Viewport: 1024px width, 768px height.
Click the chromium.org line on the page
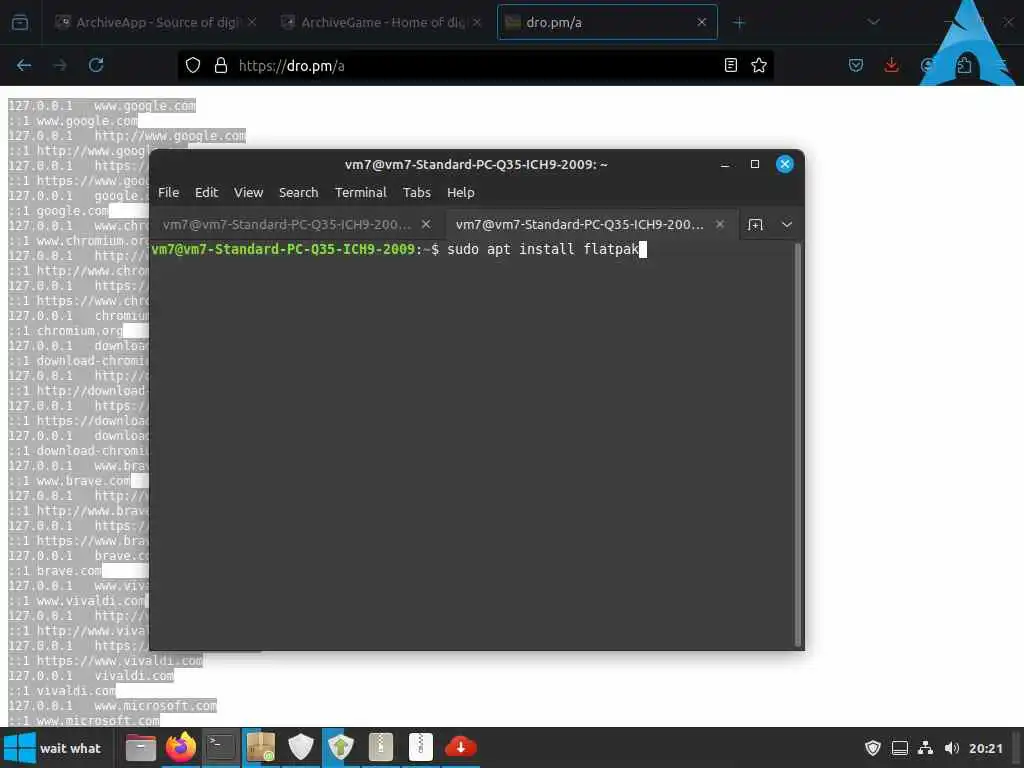click(x=65, y=330)
